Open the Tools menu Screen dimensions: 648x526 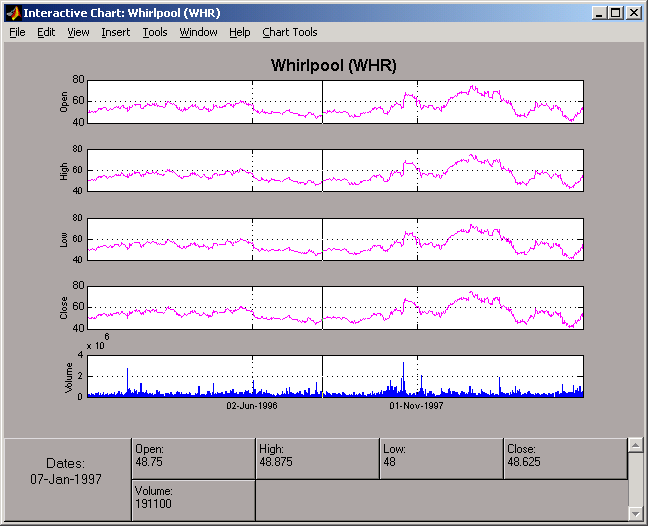[x=155, y=32]
